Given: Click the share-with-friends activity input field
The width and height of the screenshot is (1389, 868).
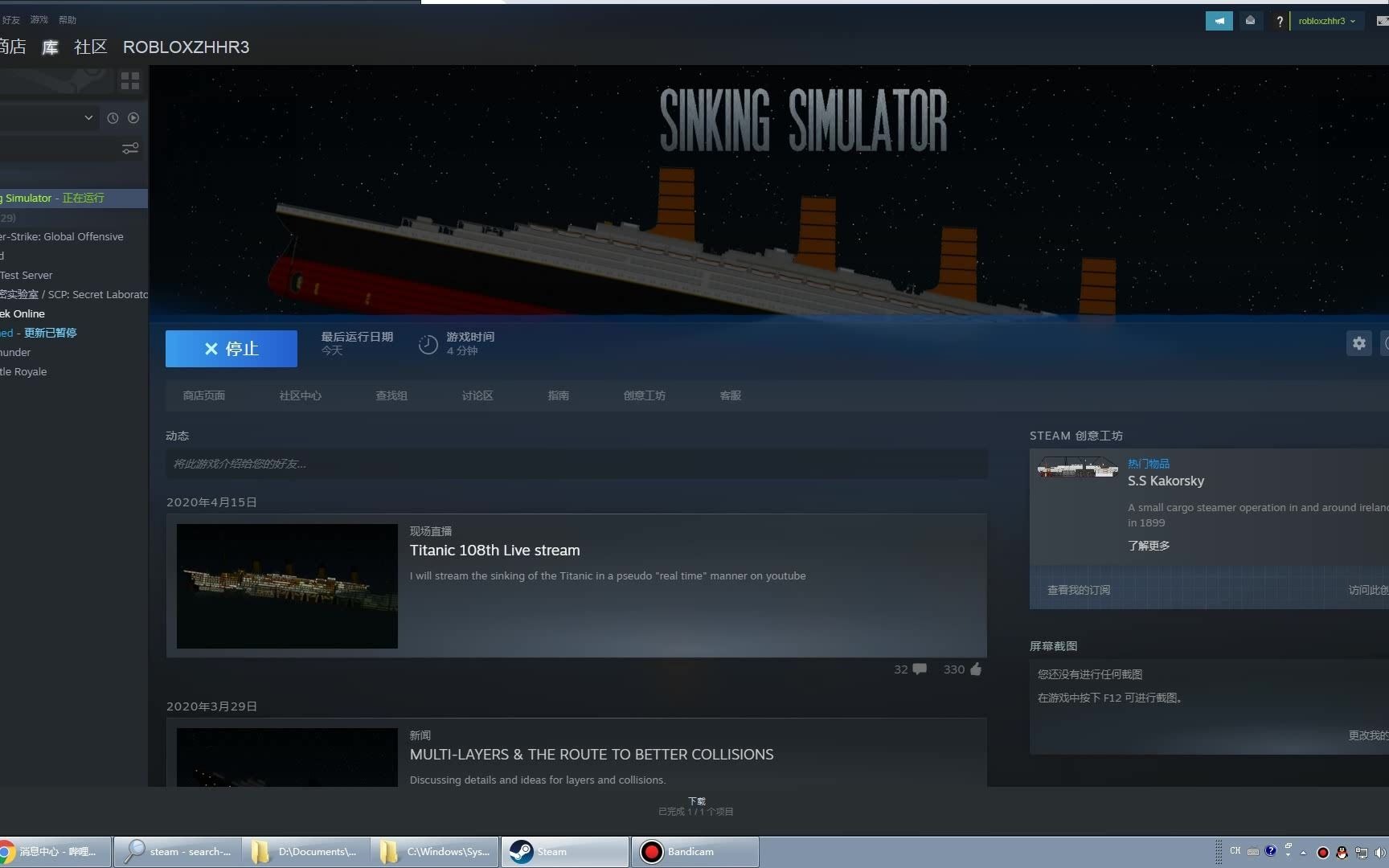Looking at the screenshot, I should pos(576,464).
